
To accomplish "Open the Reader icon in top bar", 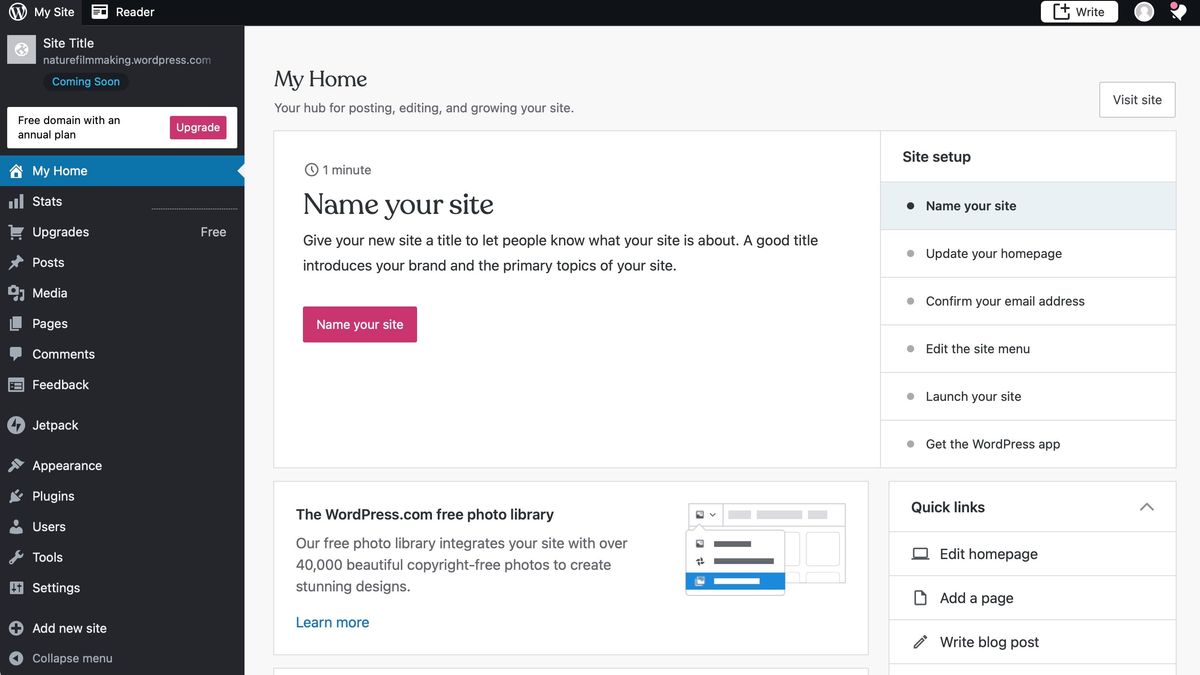I will [x=100, y=12].
